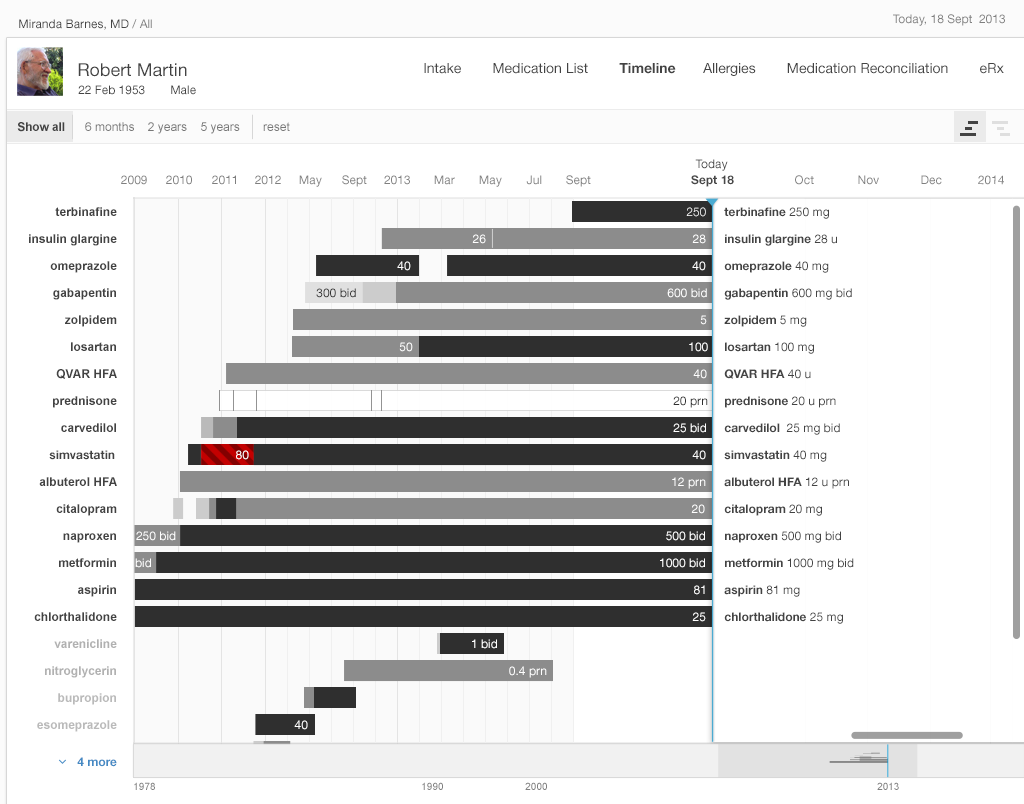
Task: Select the terbinafine 250 timeline bar
Action: pyautogui.click(x=641, y=212)
